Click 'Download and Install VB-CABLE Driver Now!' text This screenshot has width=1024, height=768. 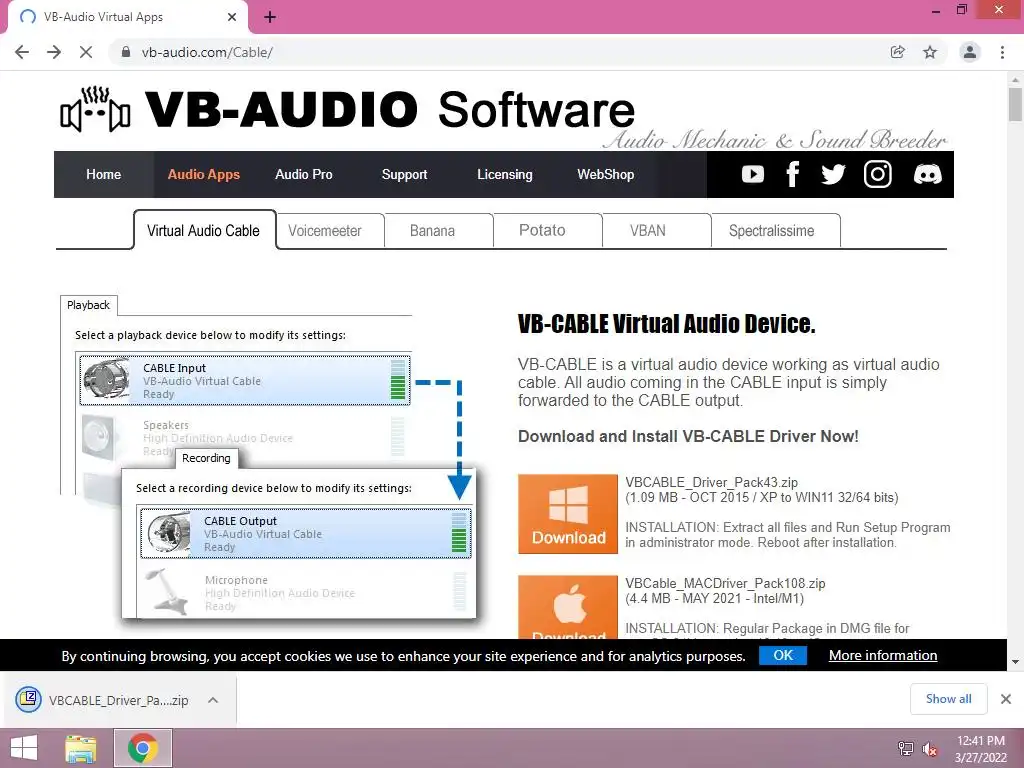(x=688, y=436)
